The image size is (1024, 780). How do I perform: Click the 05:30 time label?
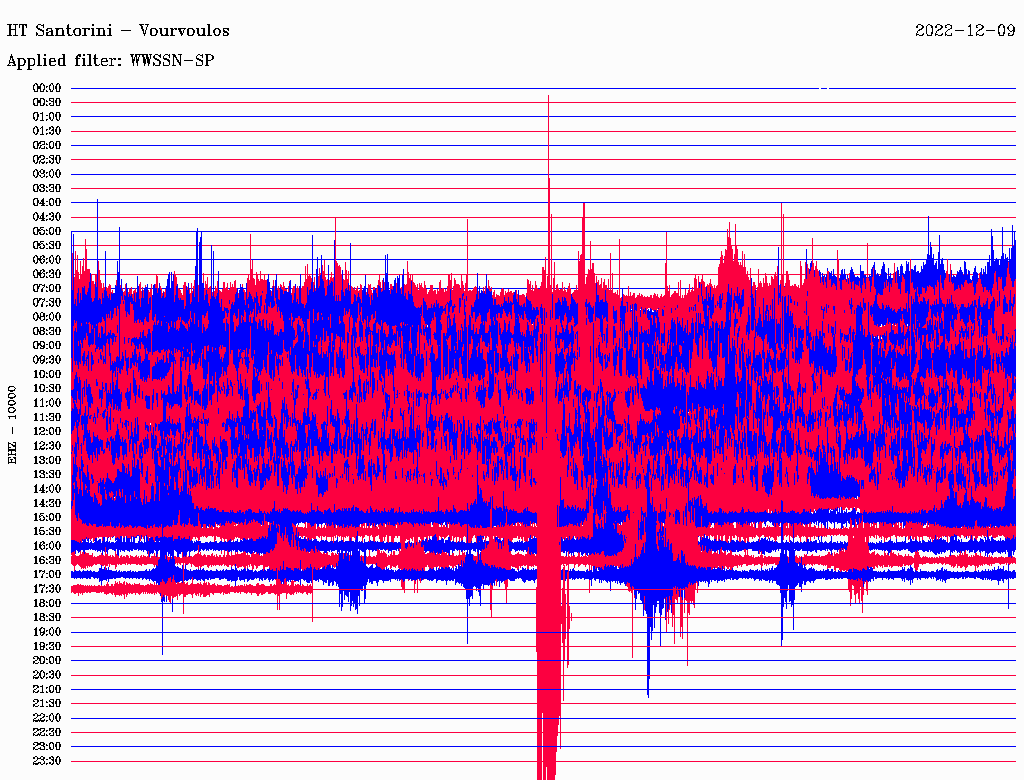(47, 246)
